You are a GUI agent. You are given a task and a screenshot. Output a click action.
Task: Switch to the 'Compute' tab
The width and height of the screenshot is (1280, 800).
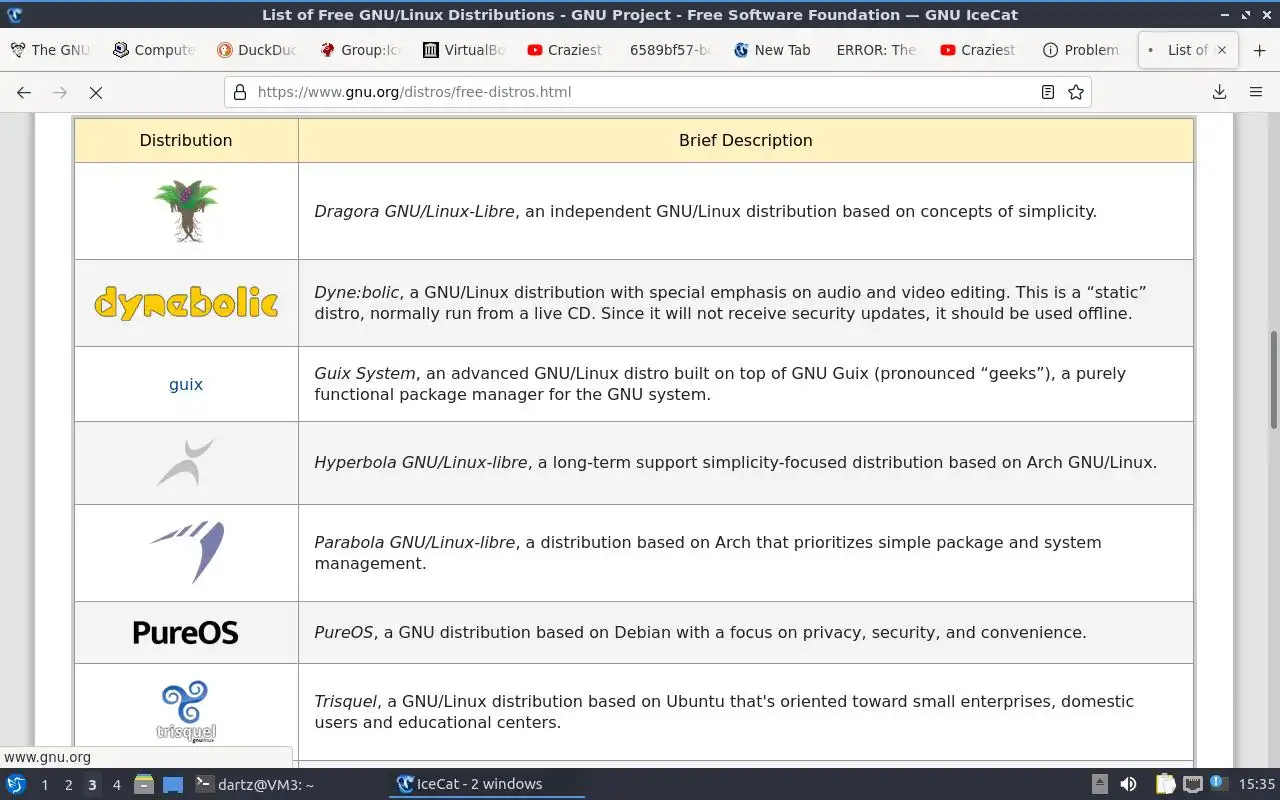click(x=154, y=50)
